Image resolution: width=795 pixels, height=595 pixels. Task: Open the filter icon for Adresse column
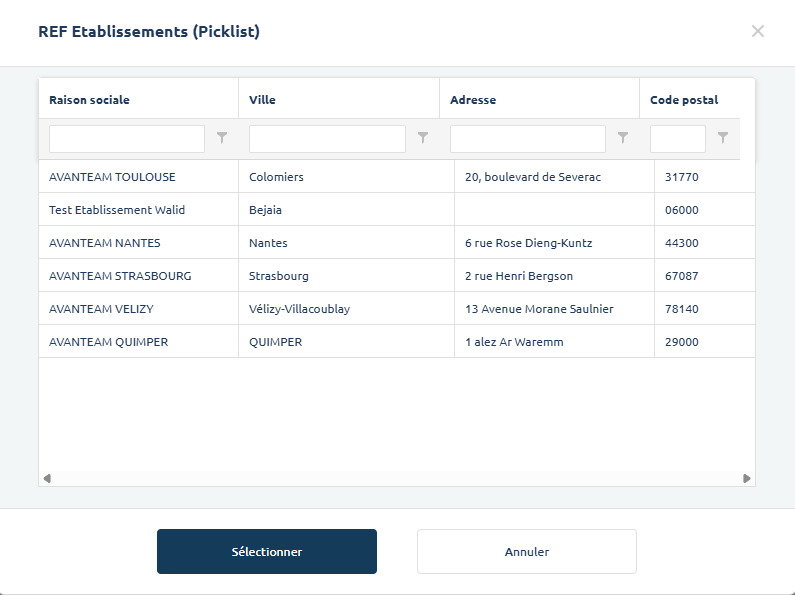[623, 138]
